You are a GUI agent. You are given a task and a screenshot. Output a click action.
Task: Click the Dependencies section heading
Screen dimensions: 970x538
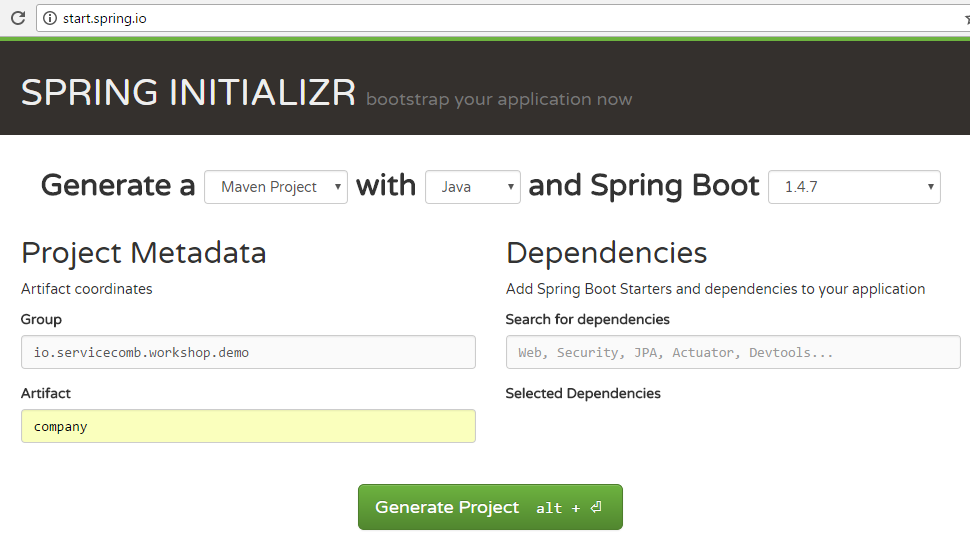[606, 253]
